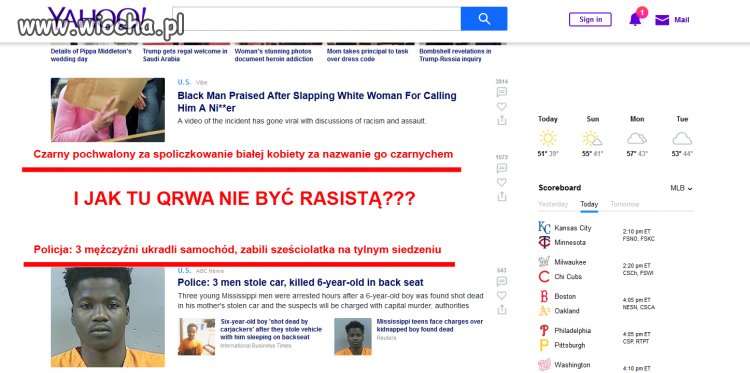Open Black Man Praised After Slapping headline
Screen dimensions: 750x373
pyautogui.click(x=317, y=102)
